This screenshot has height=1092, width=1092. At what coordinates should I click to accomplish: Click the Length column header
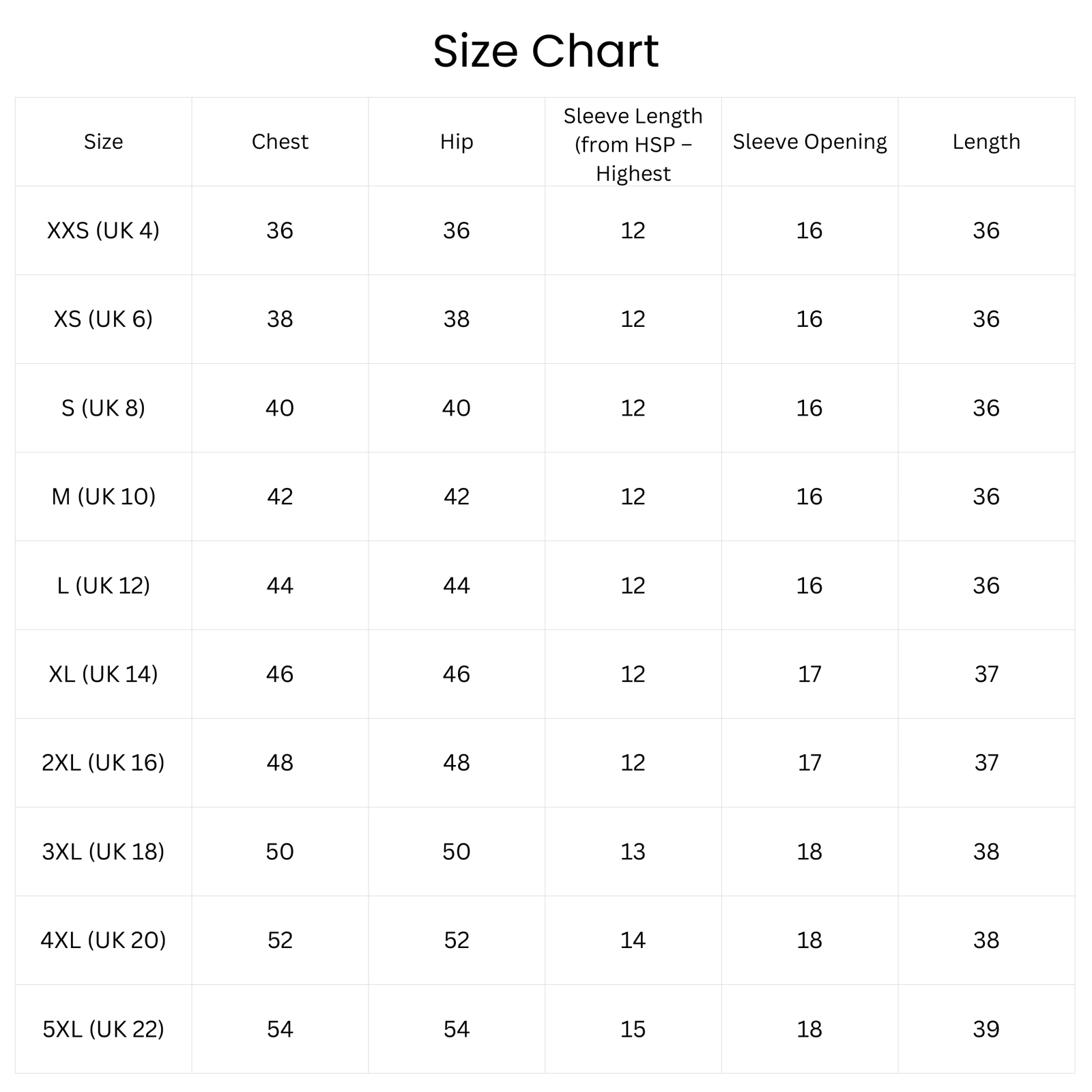[x=986, y=142]
